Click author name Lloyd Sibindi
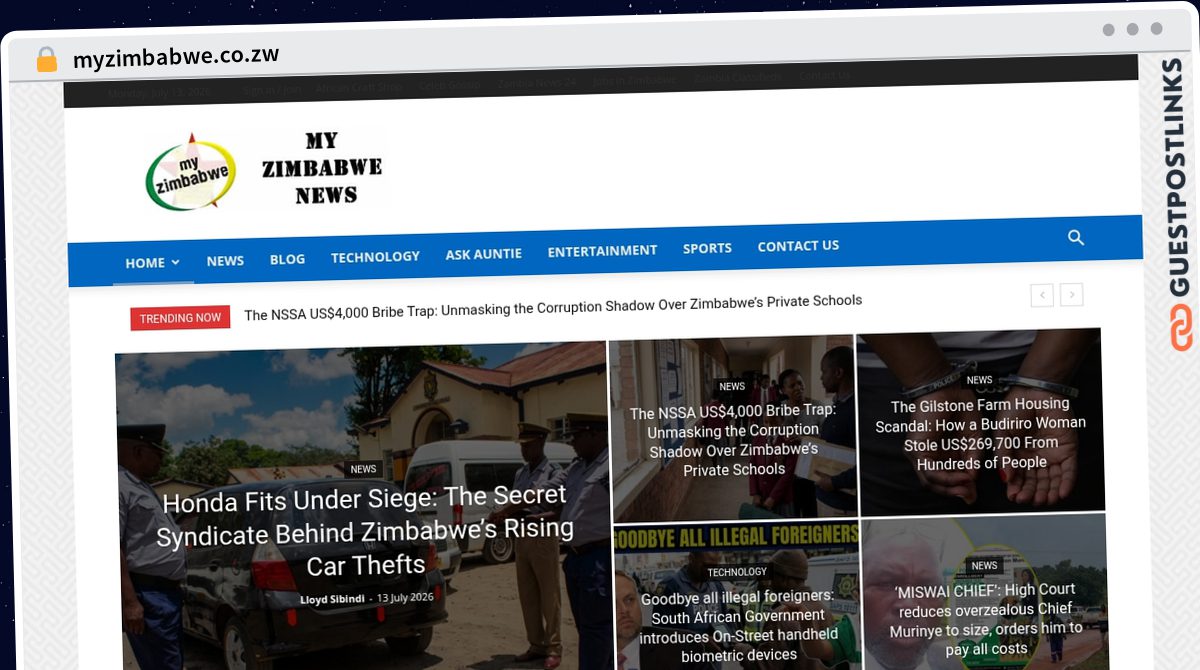 [x=332, y=599]
